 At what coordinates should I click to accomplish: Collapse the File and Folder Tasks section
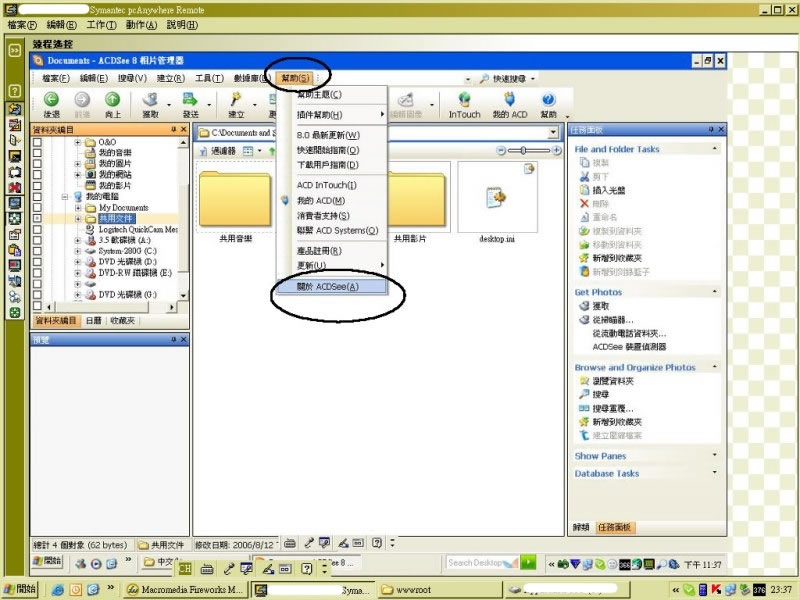coord(715,148)
